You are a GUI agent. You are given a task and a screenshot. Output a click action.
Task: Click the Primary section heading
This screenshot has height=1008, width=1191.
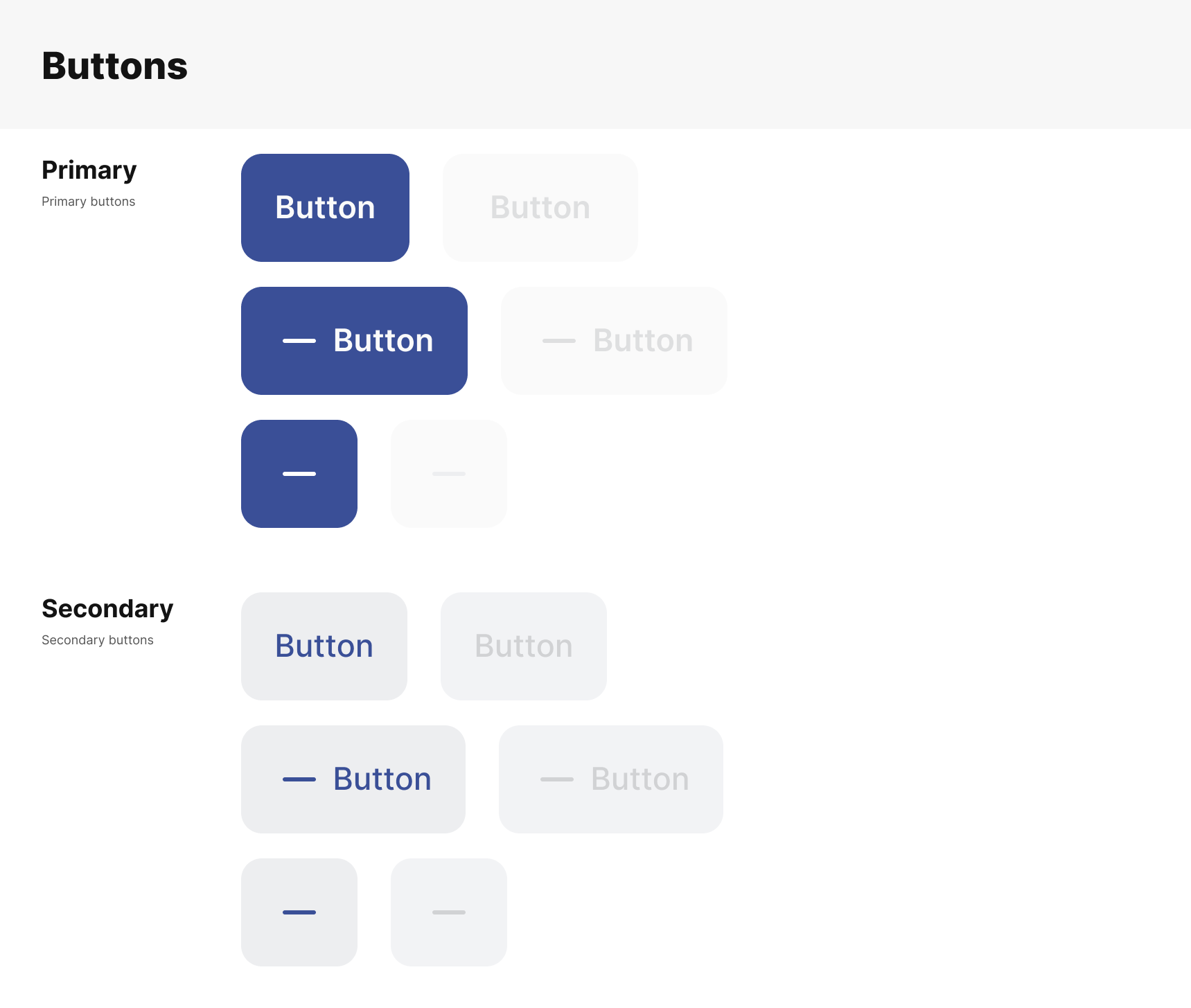point(89,170)
